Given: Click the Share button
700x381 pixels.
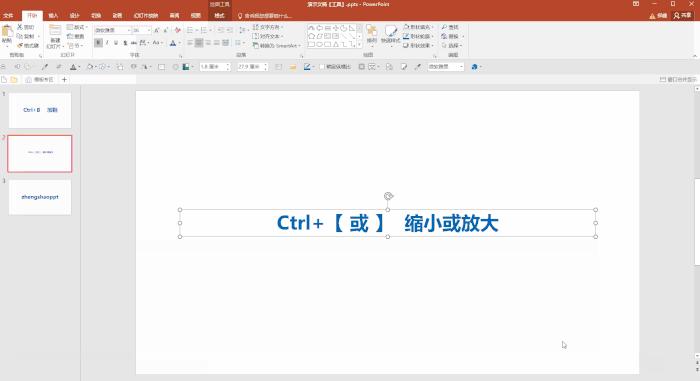Looking at the screenshot, I should tap(682, 16).
